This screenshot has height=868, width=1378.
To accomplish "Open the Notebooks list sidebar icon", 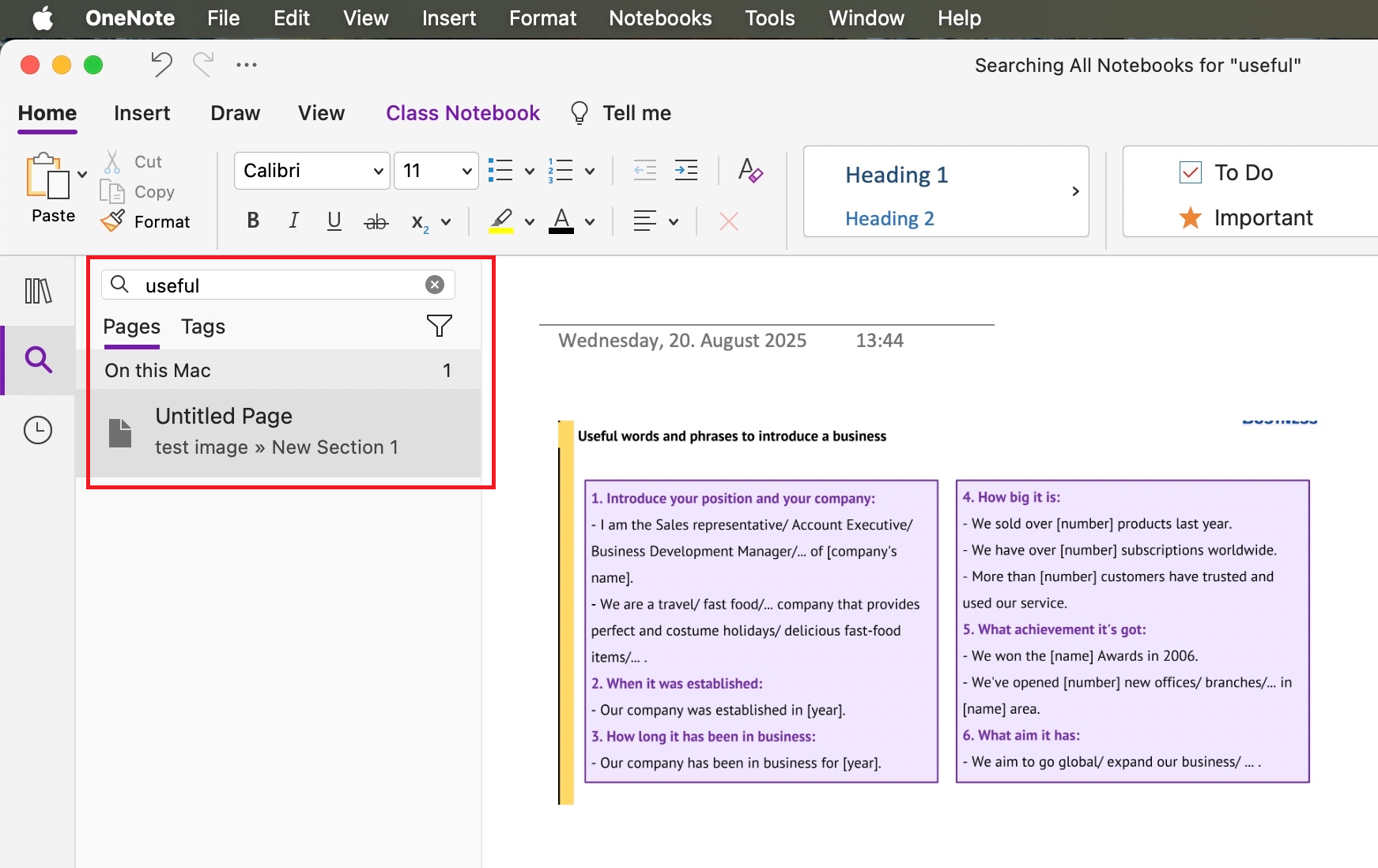I will tap(37, 291).
